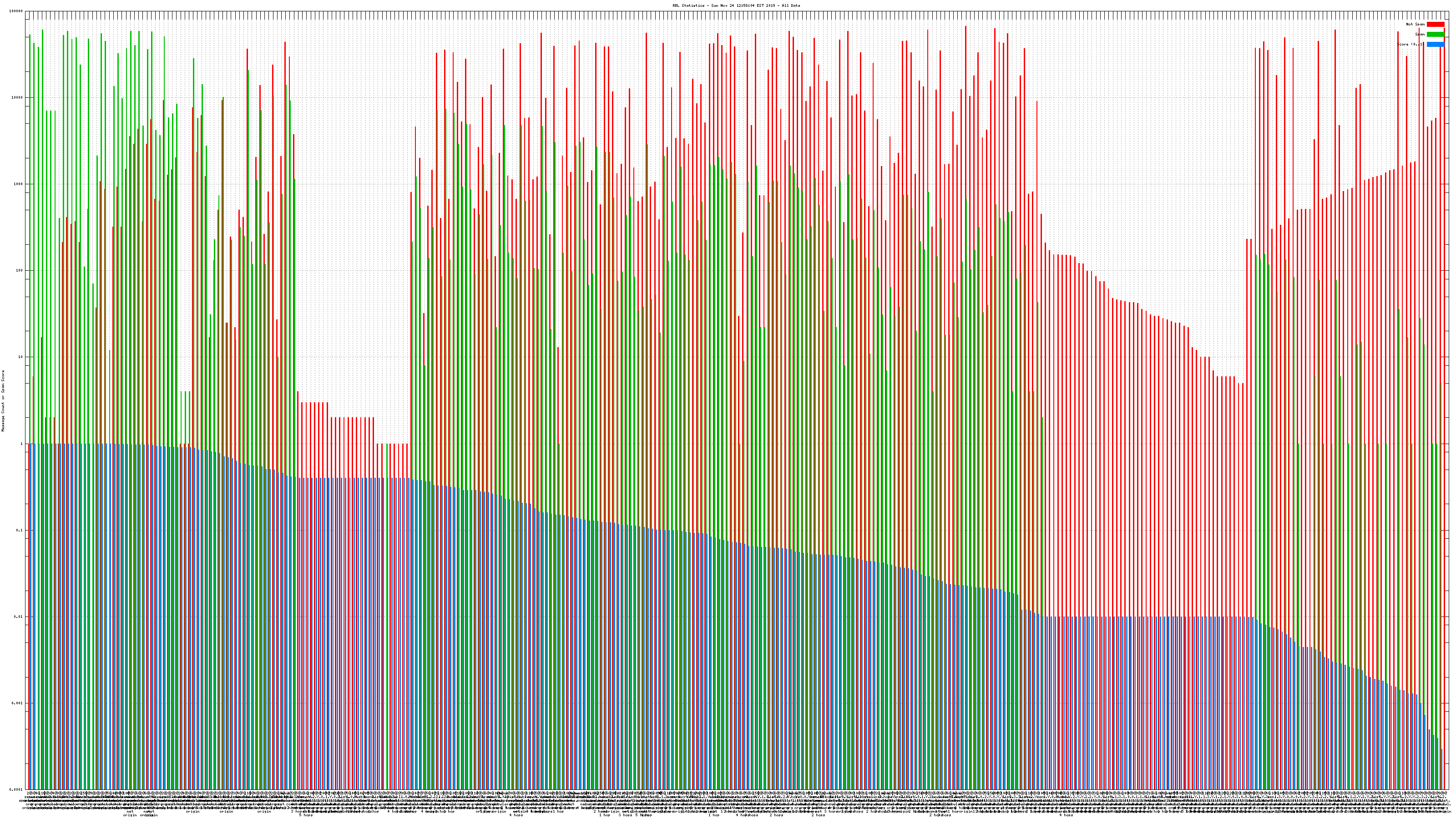Click the 'Message Count or Spam Score' axis title
This screenshot has height=819, width=1456.
3,400
